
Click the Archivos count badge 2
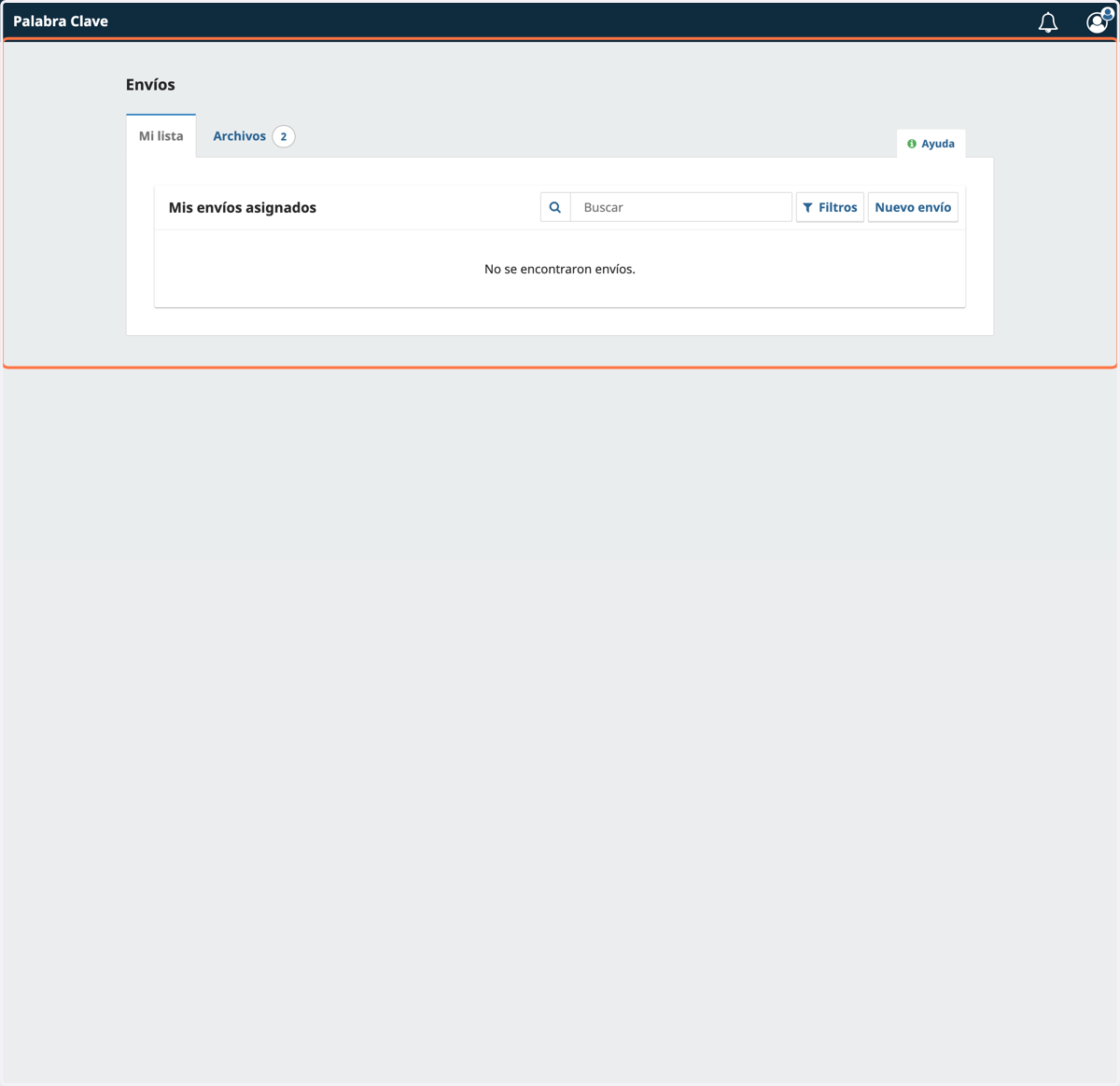click(x=284, y=136)
